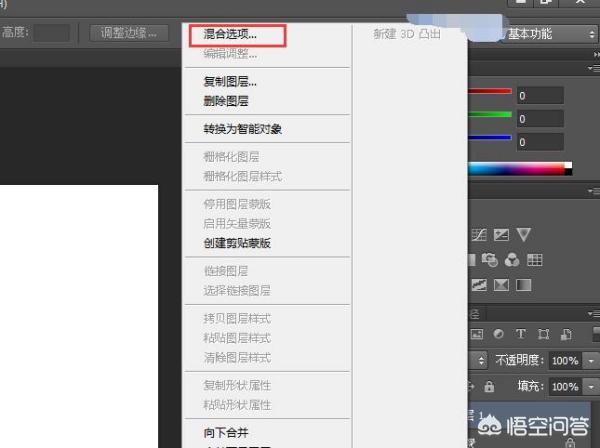This screenshot has height=448, width=600.
Task: Filter layers by pixel layers
Action: coord(477,334)
